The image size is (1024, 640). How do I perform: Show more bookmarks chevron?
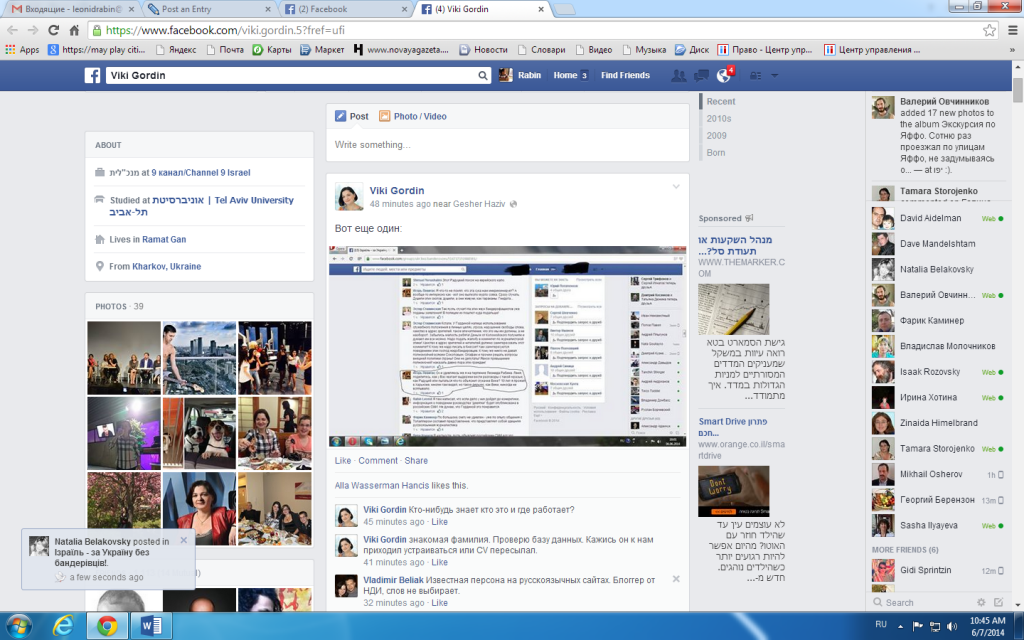(x=1013, y=50)
